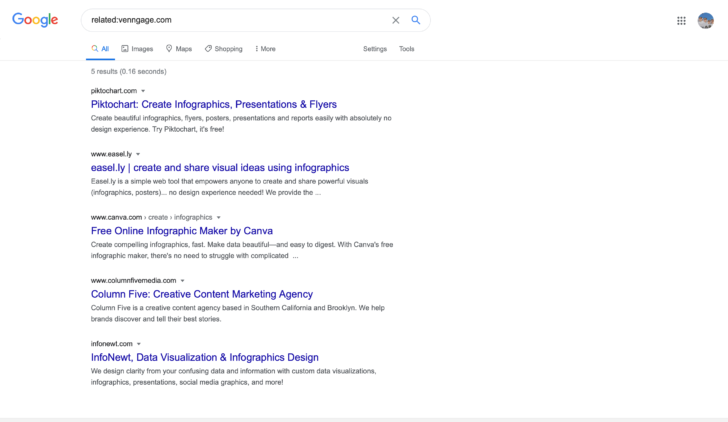Open the account profile avatar

coord(706,20)
